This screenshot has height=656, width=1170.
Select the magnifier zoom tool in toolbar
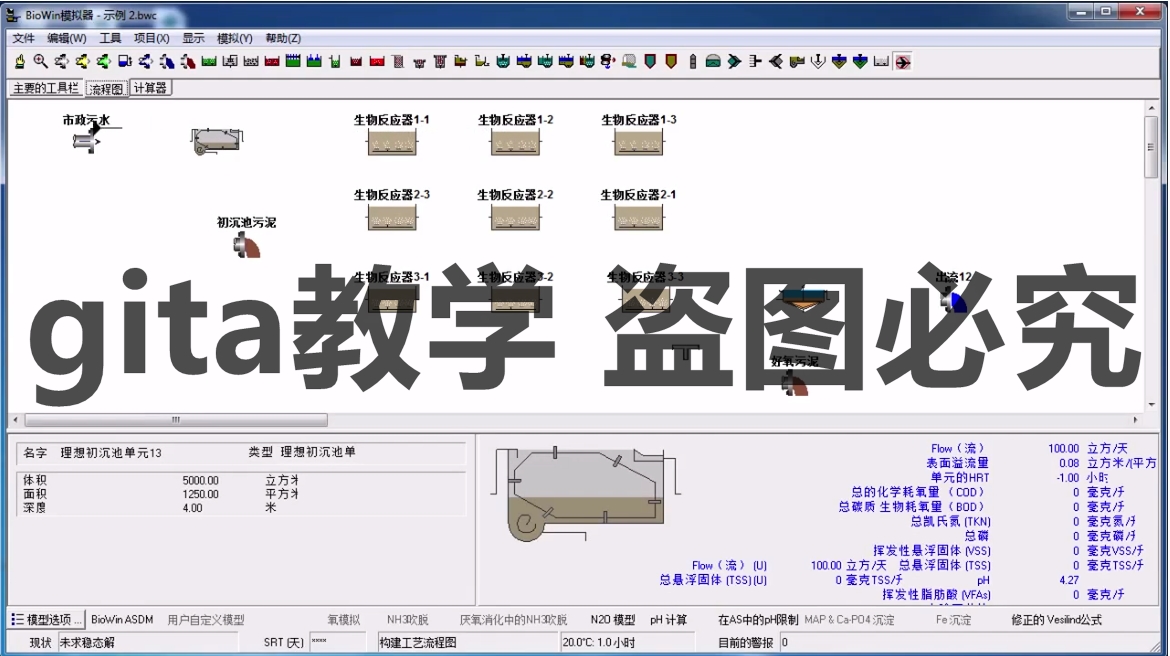[40, 62]
